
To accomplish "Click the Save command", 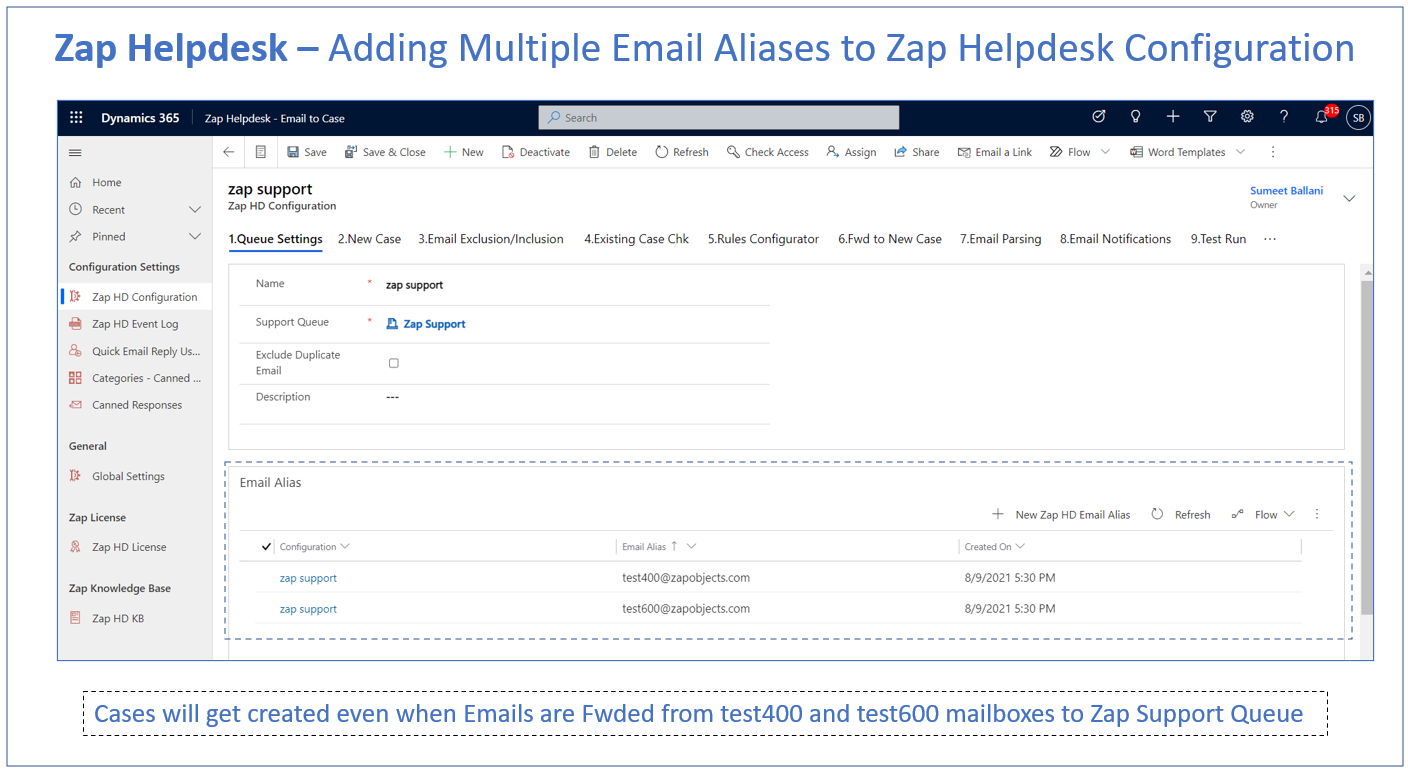I will [x=307, y=152].
